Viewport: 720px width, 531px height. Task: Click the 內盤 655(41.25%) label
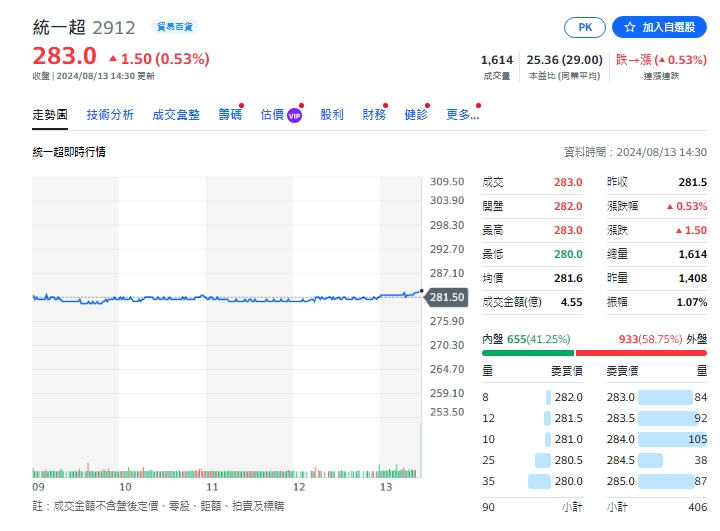(x=526, y=339)
